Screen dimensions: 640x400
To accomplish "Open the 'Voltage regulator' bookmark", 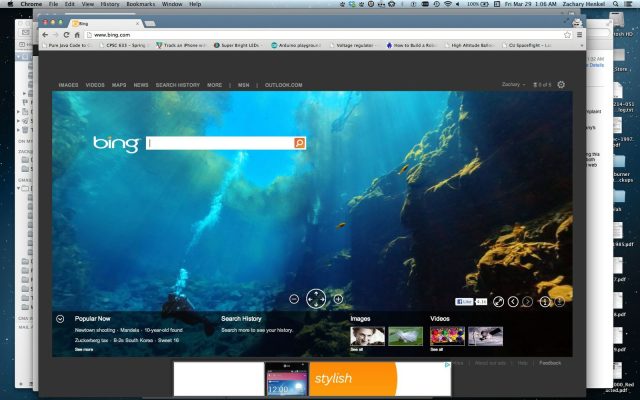I will pos(351,45).
